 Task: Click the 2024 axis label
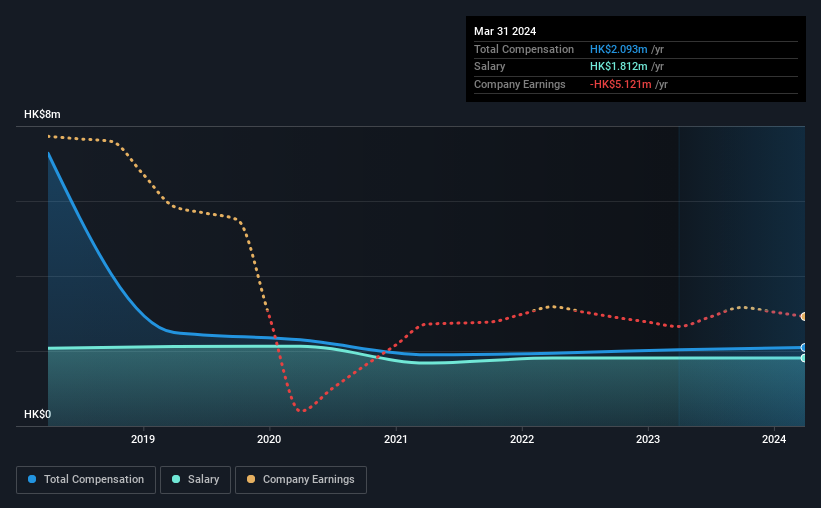pyautogui.click(x=774, y=439)
